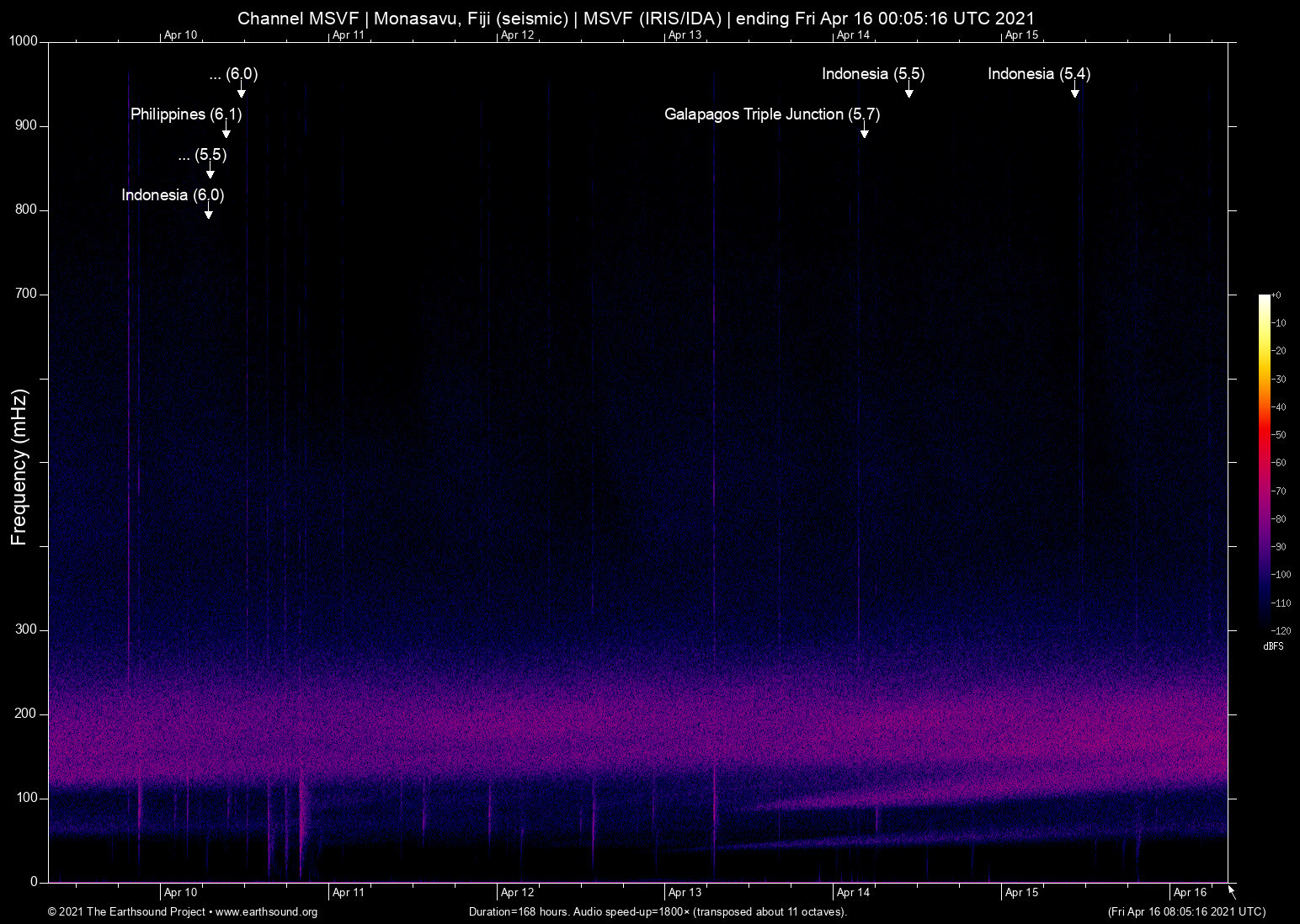Click the Apr 16 date on bottom axis

(1190, 893)
